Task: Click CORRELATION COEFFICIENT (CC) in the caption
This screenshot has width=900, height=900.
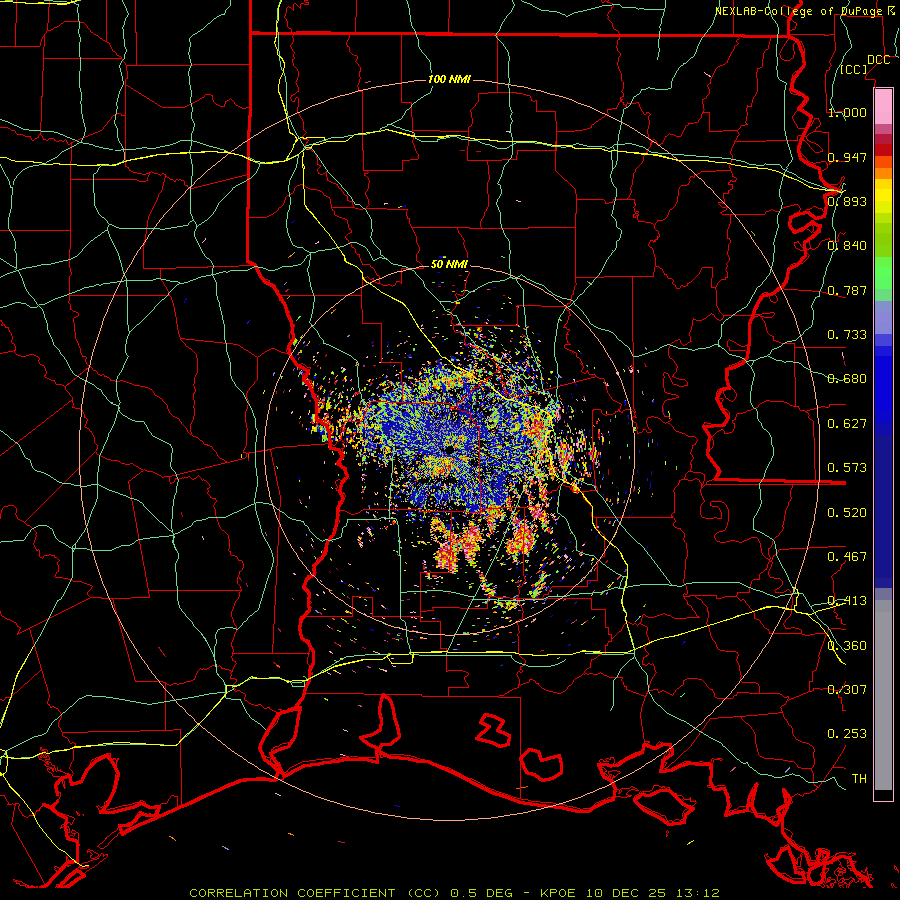Action: [315, 893]
